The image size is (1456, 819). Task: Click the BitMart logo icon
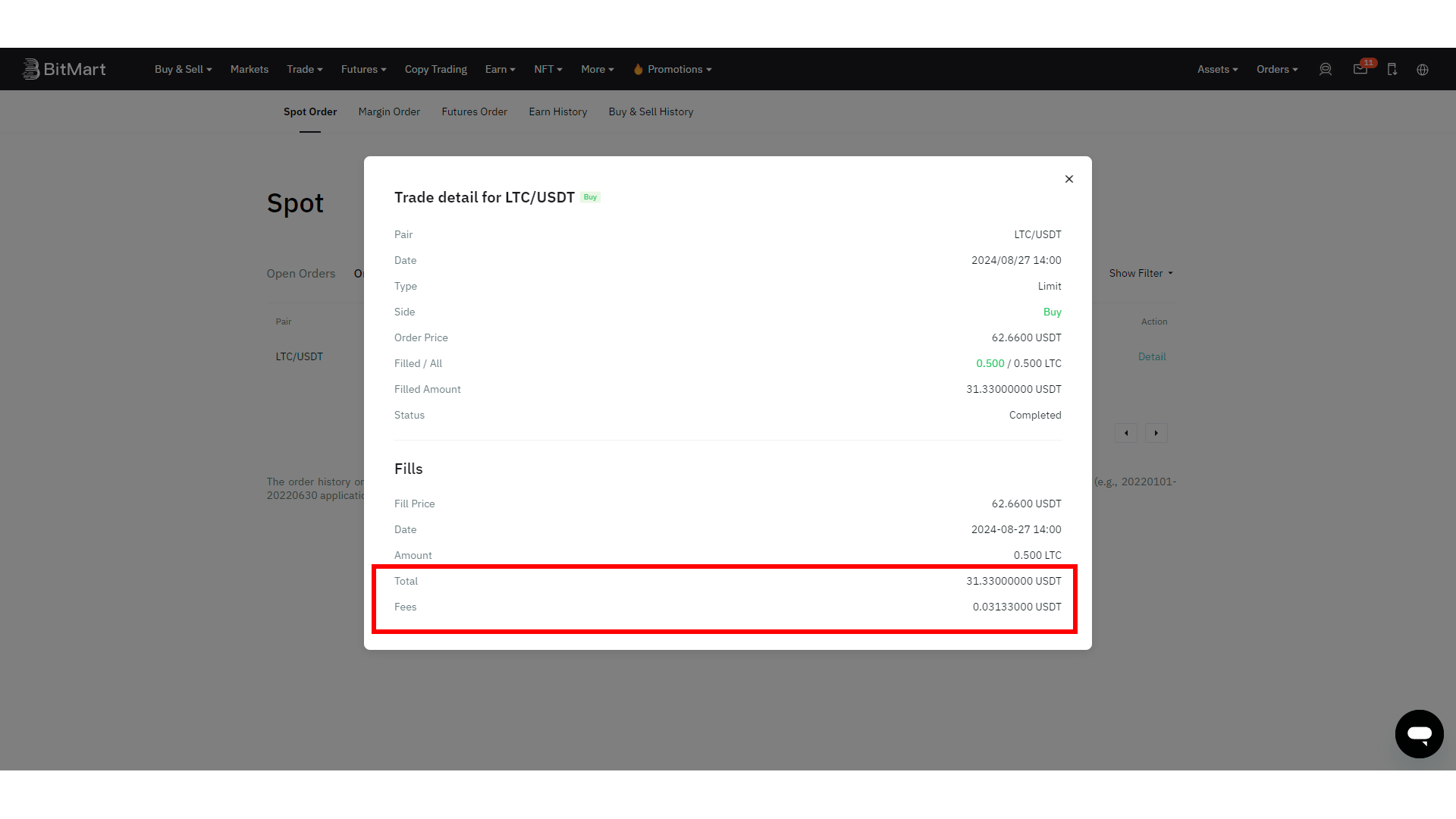30,69
